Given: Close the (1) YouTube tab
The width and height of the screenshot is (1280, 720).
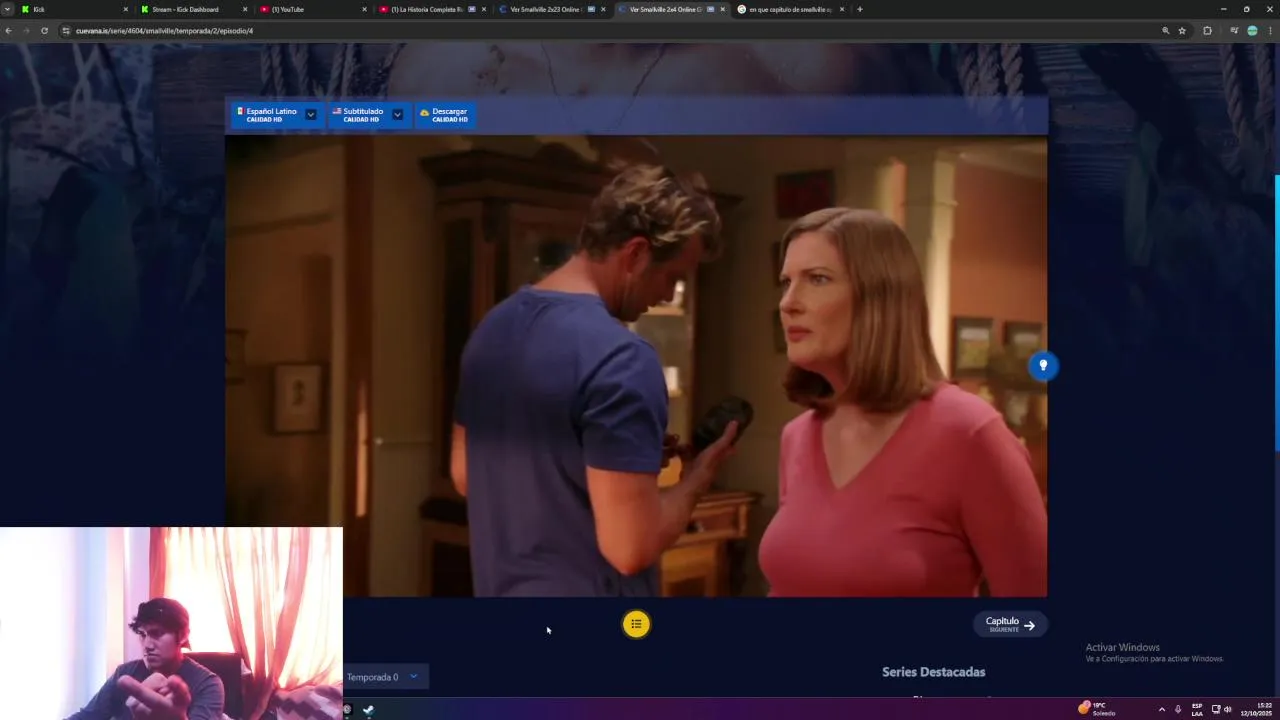Looking at the screenshot, I should click(363, 9).
